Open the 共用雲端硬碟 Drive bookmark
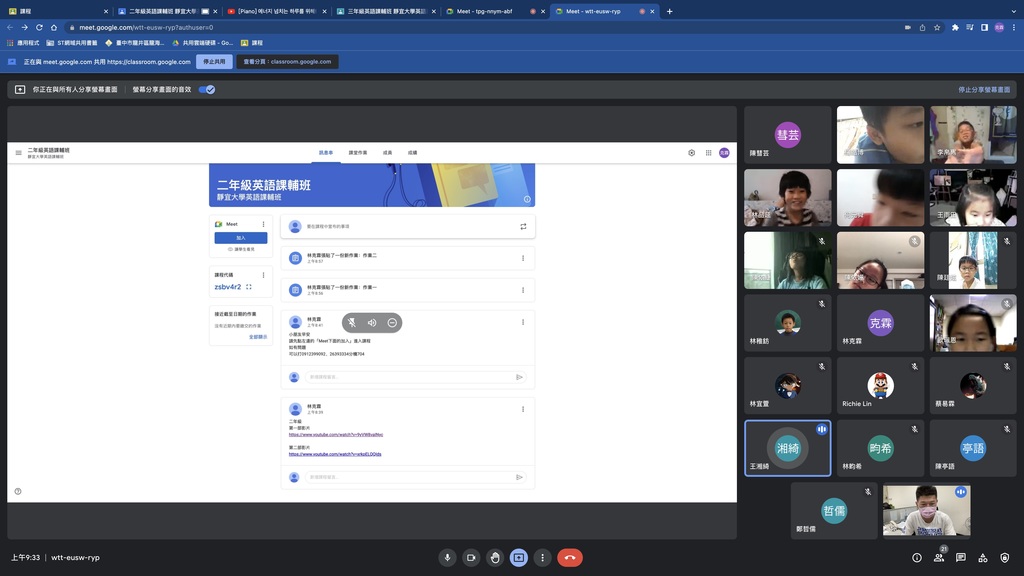 click(x=202, y=42)
